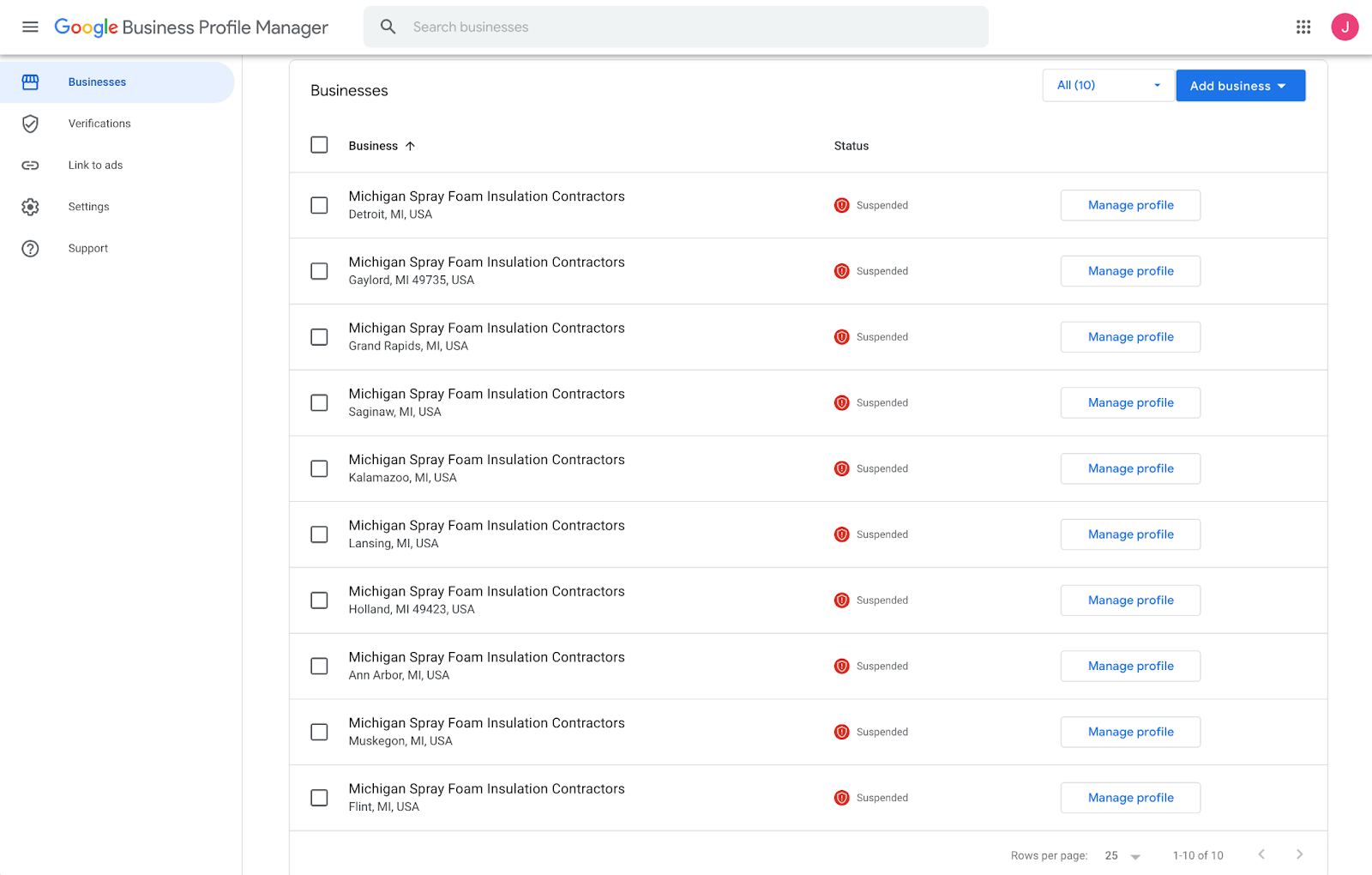Expand the Add business dropdown
This screenshot has width=1372, height=875.
[1240, 86]
